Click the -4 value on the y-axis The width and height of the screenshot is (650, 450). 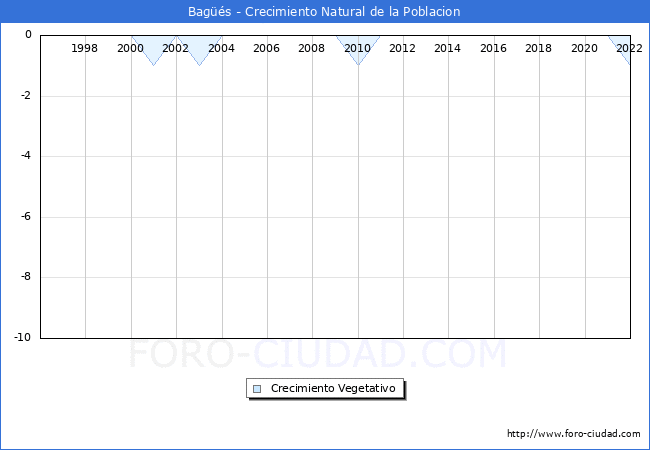point(26,156)
